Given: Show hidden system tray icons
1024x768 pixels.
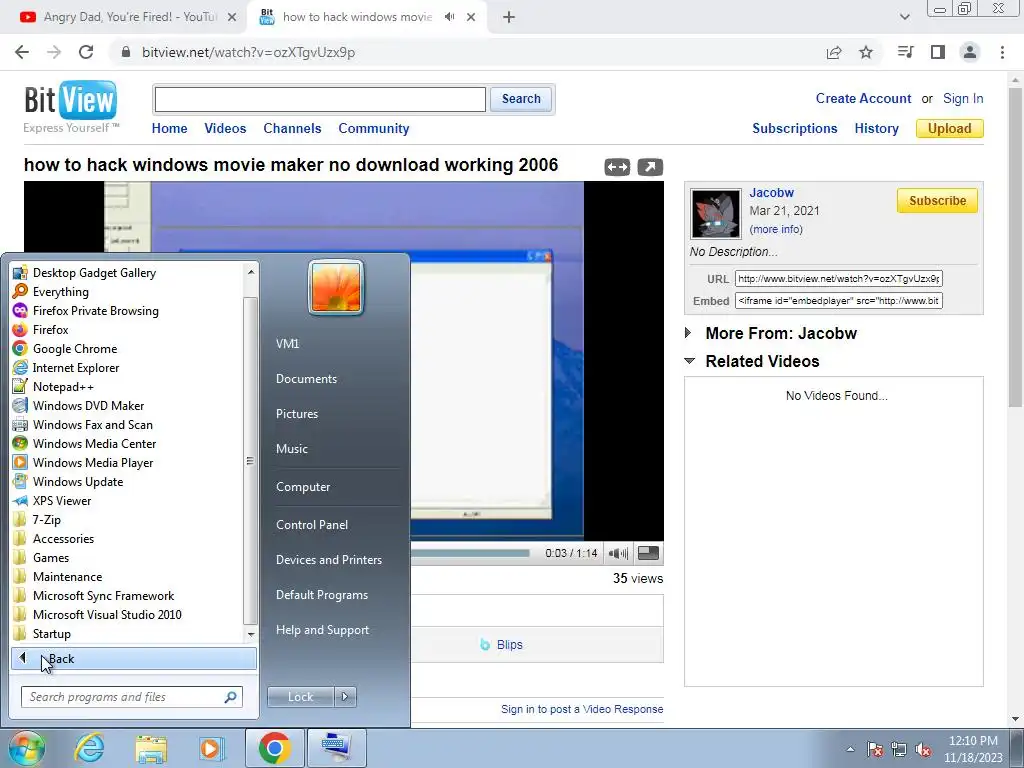Looking at the screenshot, I should 850,749.
